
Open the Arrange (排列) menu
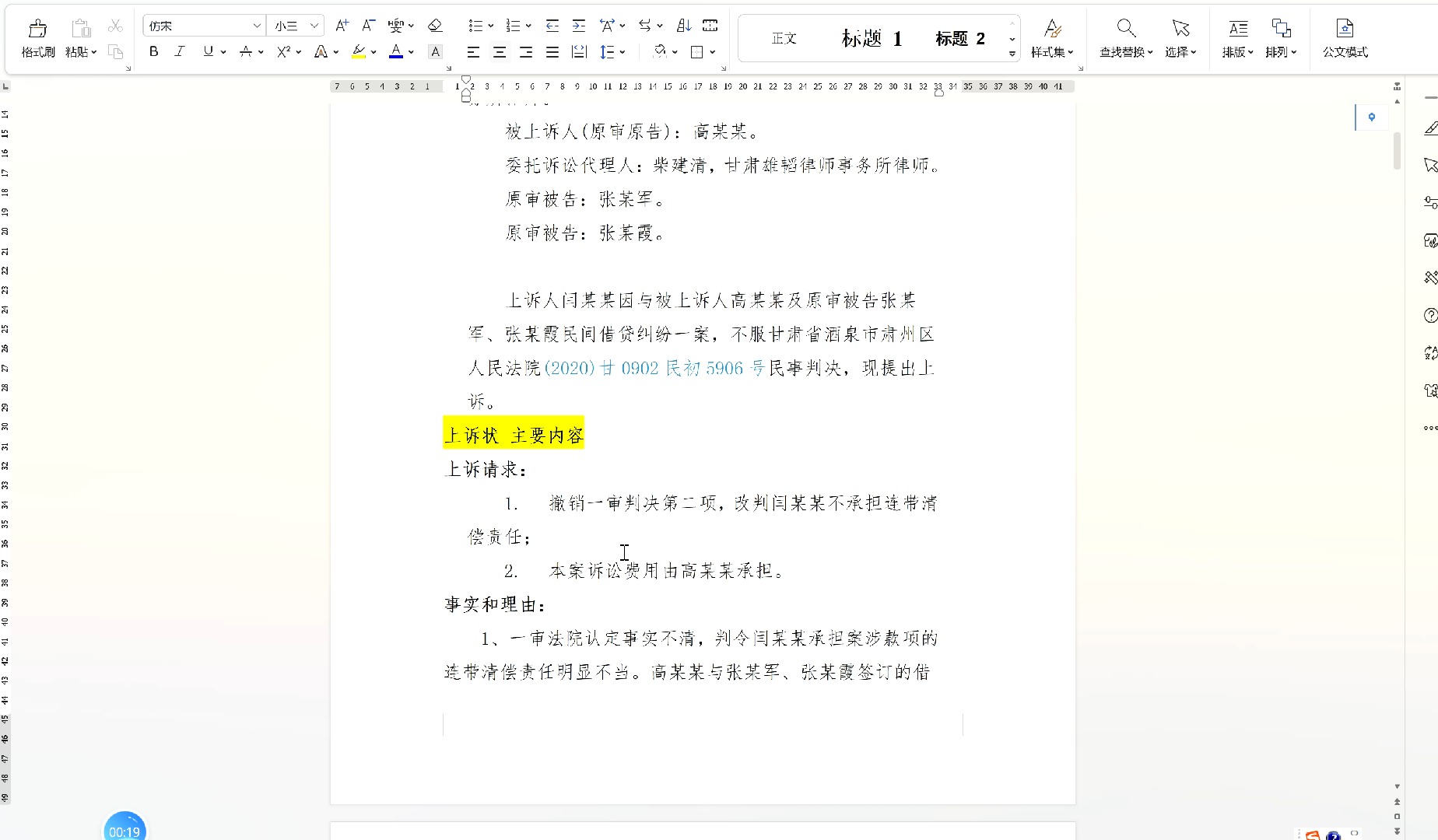point(1281,39)
